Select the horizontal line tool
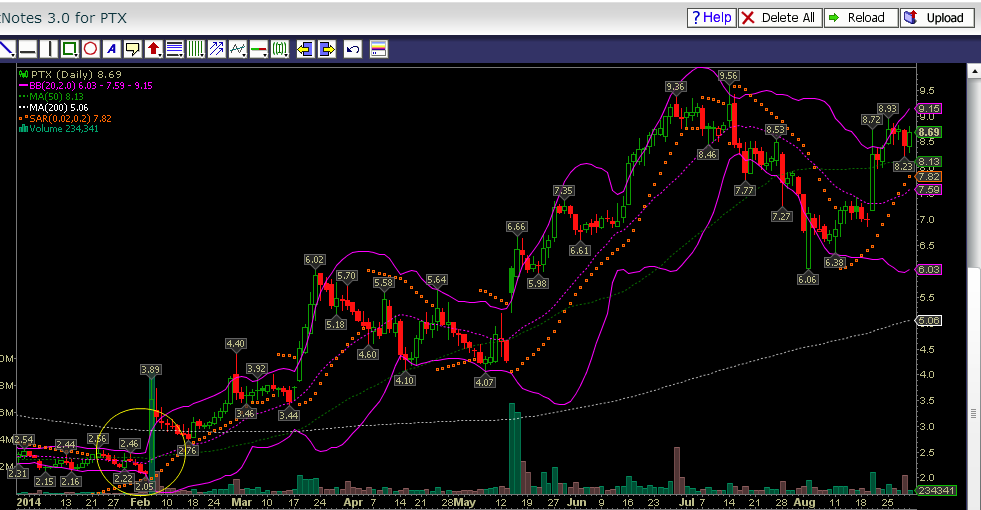981x510 pixels. [x=28, y=48]
